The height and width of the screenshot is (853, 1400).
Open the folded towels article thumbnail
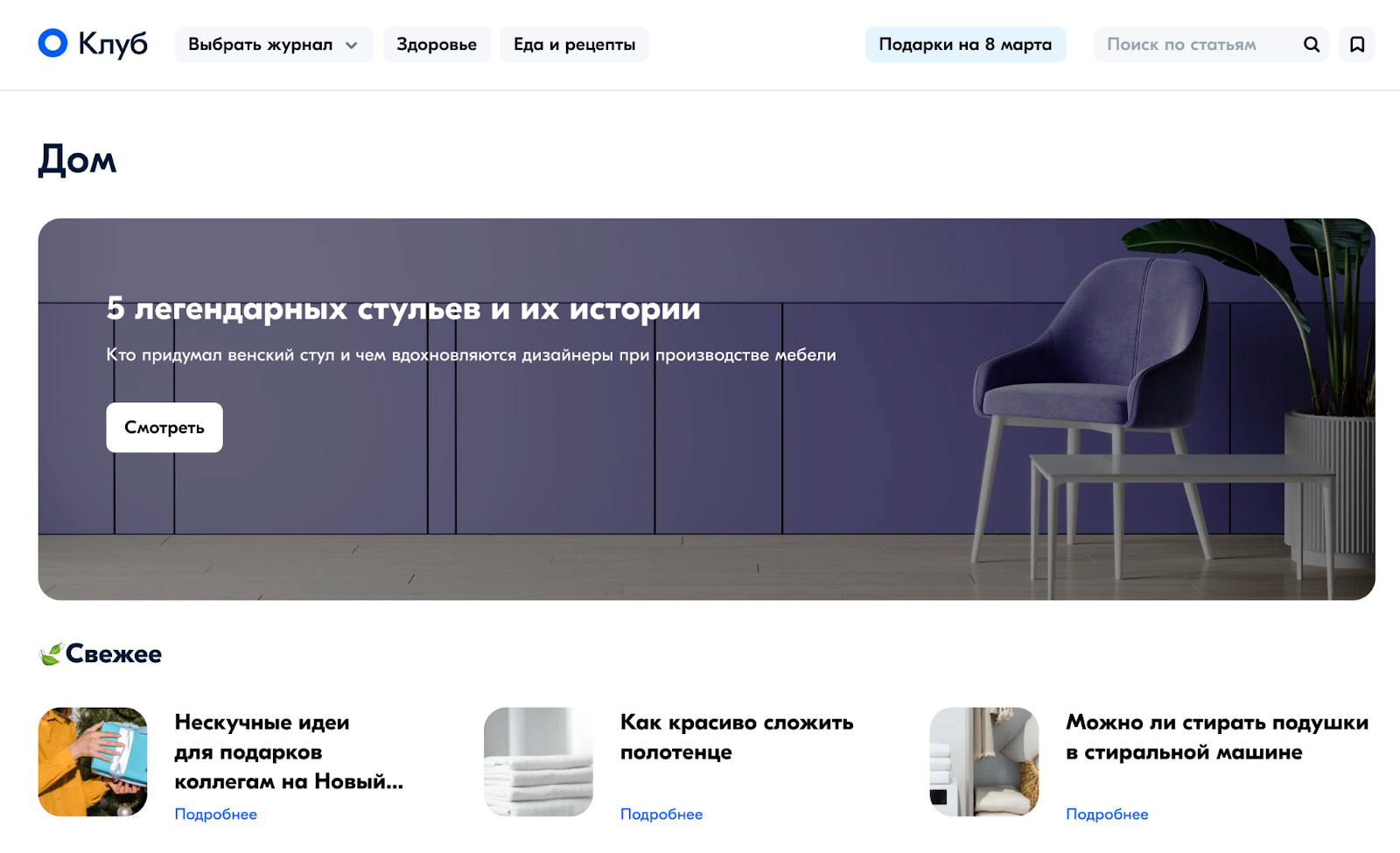(x=538, y=762)
